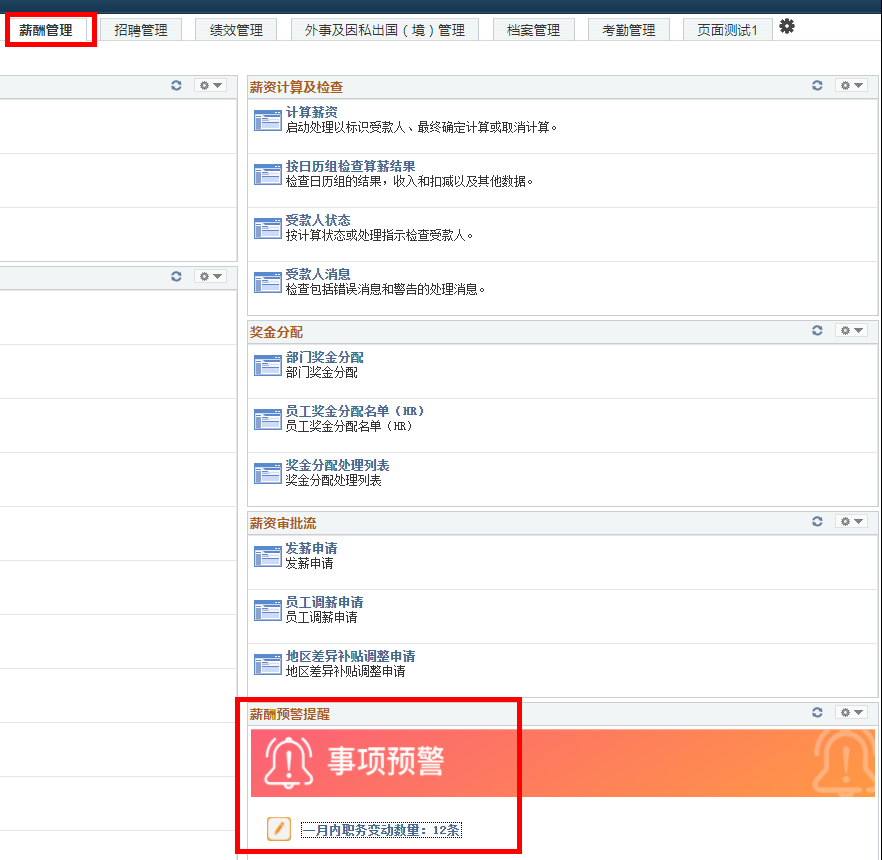Refresh the 薪资审批流 panel
The height and width of the screenshot is (860, 882).
pyautogui.click(x=817, y=521)
